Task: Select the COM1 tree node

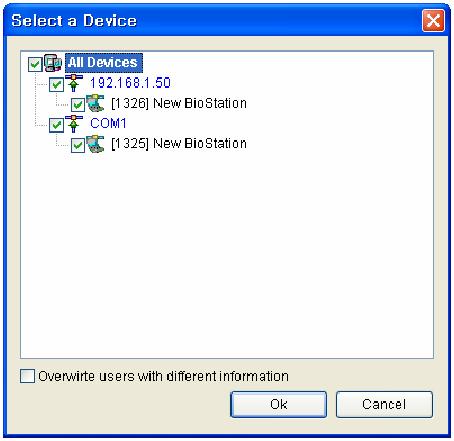Action: (108, 124)
